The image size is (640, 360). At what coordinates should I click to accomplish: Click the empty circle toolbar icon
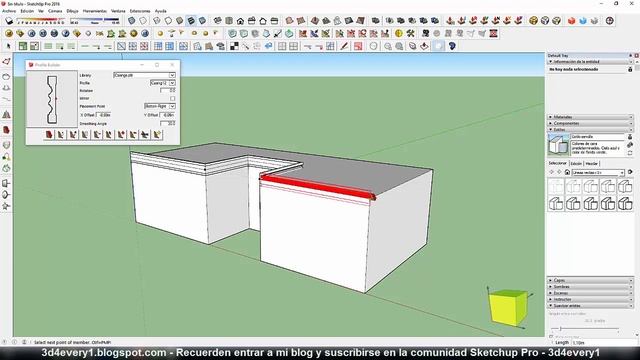click(x=373, y=46)
